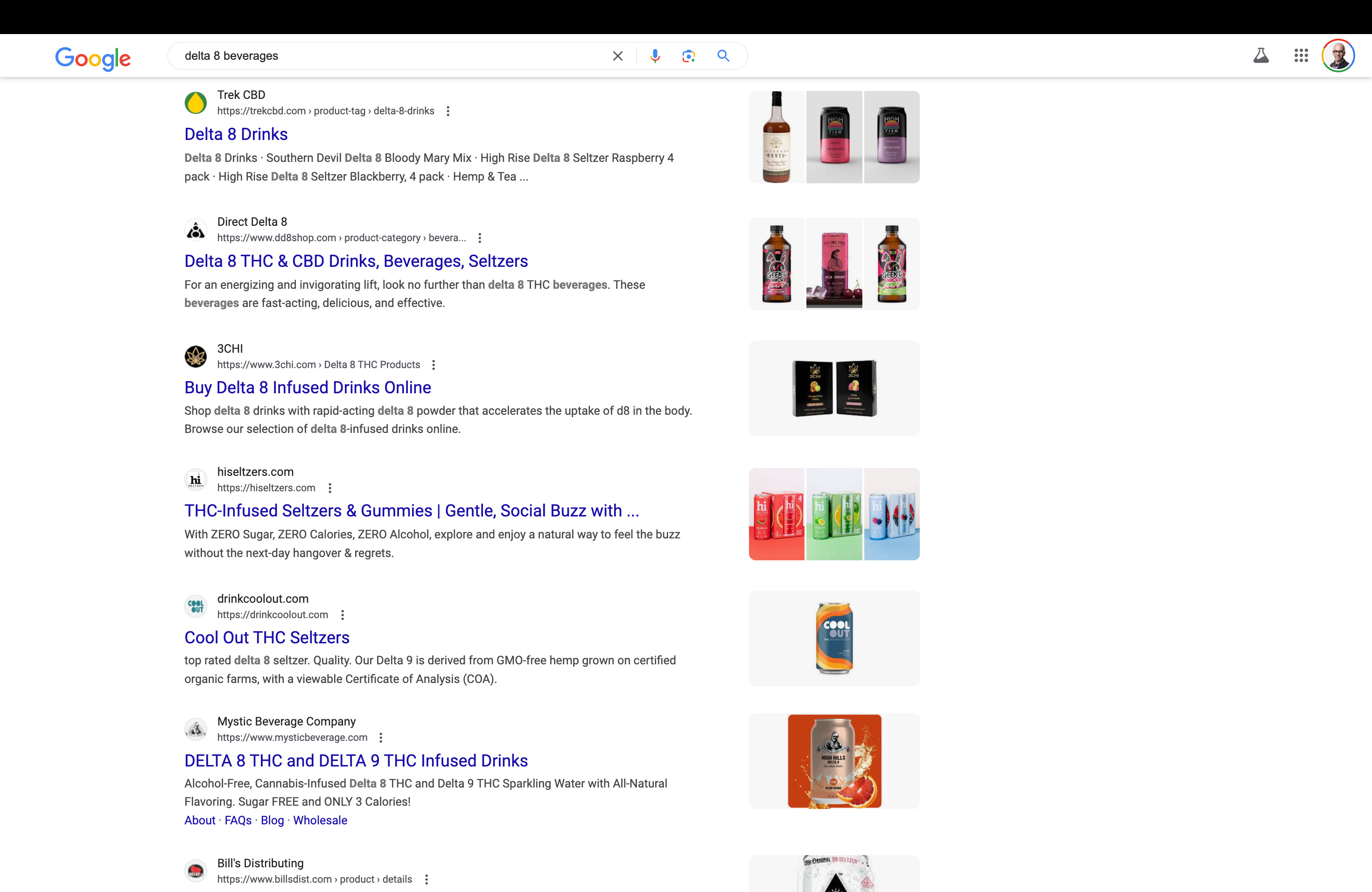Image resolution: width=1372 pixels, height=892 pixels.
Task: Open Search Labs flask icon
Action: tap(1261, 56)
